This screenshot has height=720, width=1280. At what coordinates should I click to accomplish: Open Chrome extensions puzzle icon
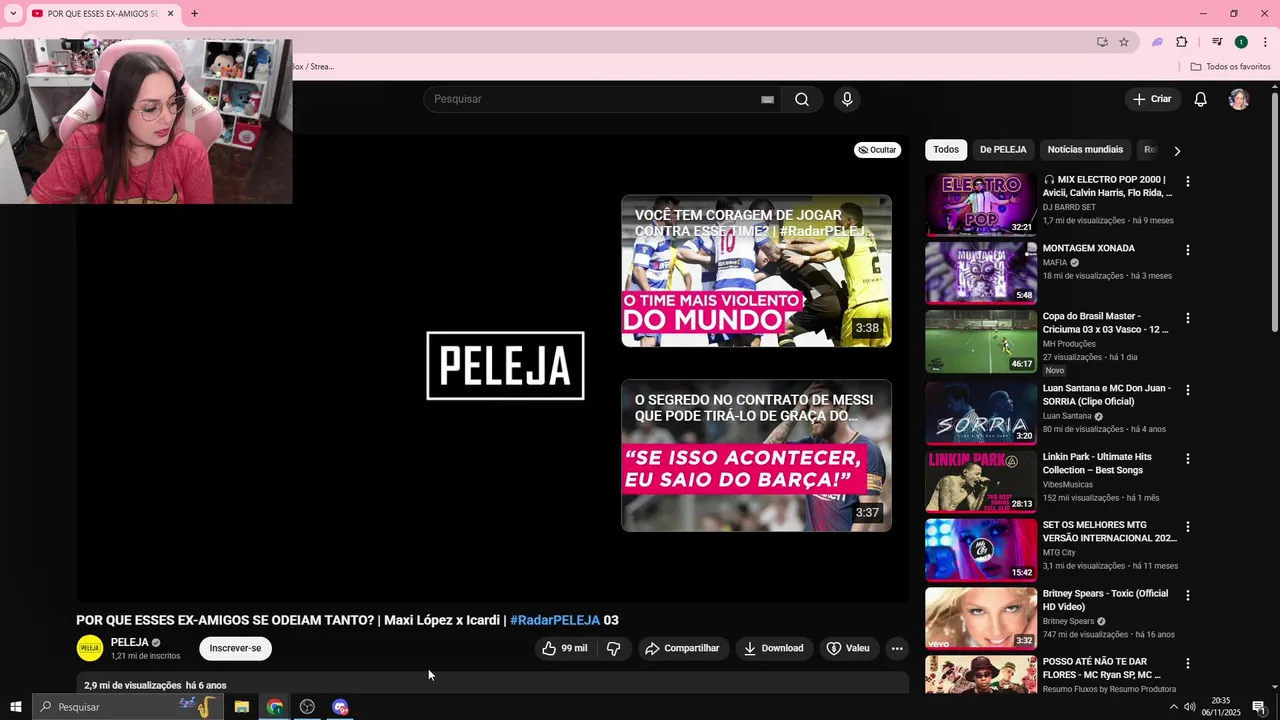(x=1182, y=42)
